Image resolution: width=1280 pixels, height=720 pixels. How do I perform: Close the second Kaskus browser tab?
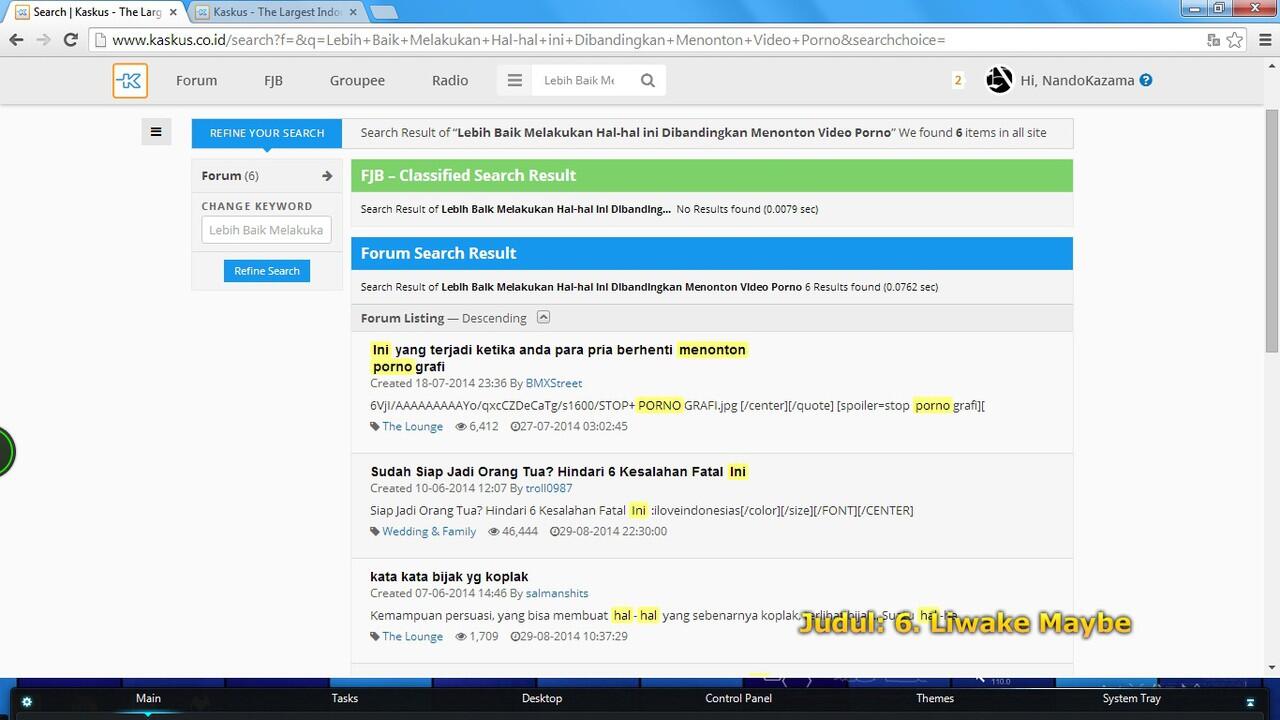(x=353, y=12)
